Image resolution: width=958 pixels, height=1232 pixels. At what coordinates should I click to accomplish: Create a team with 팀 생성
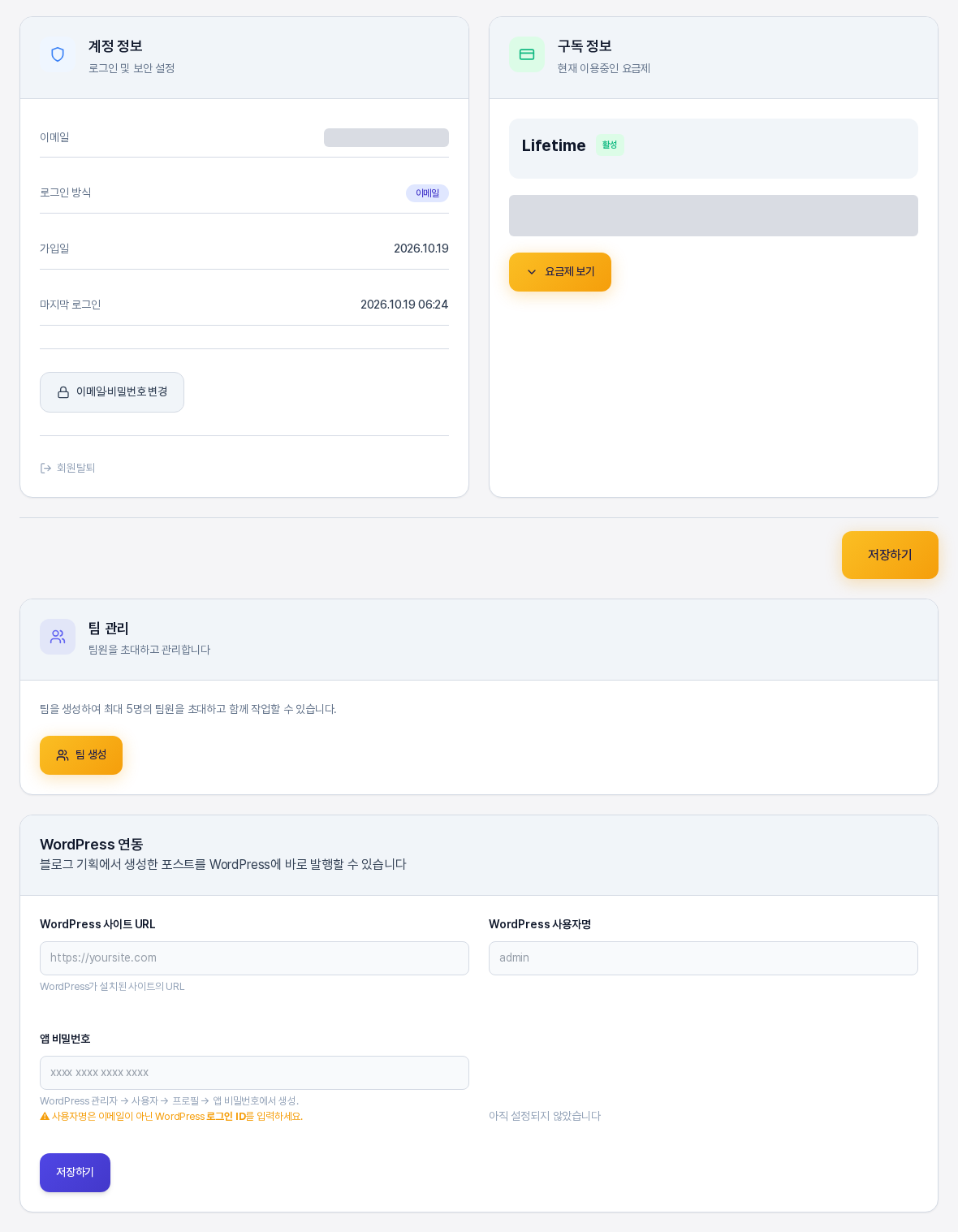81,755
